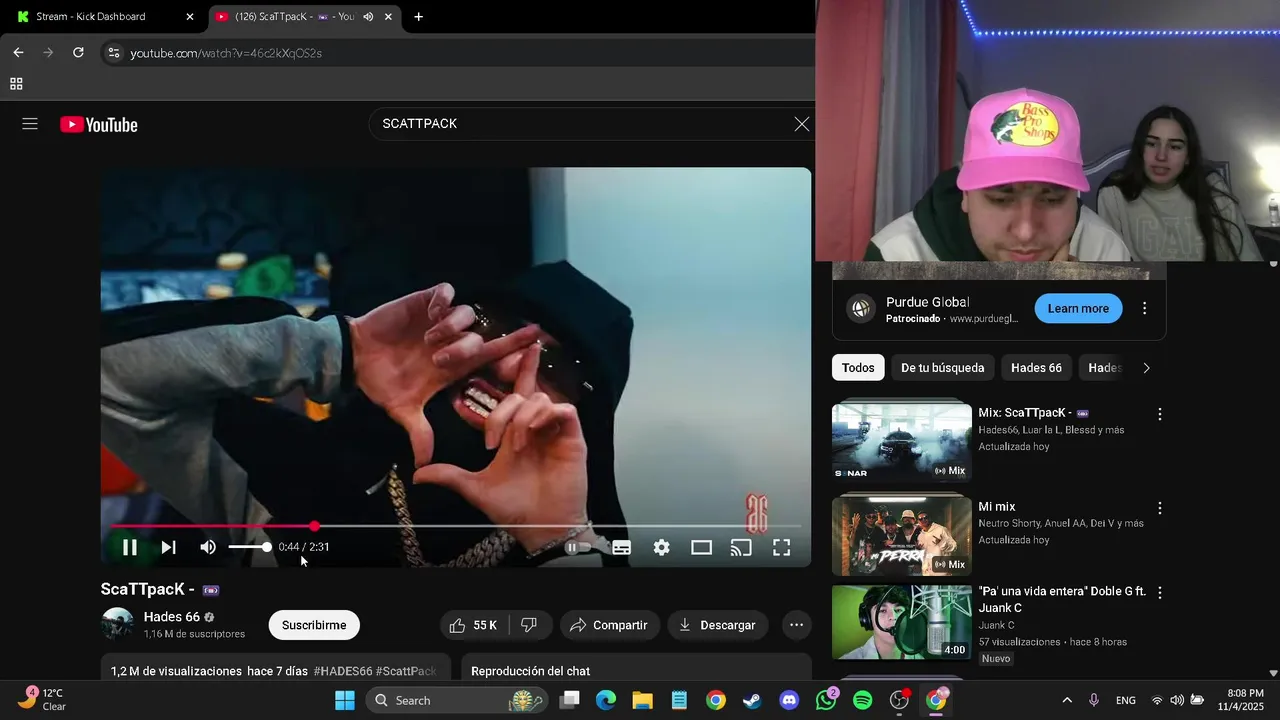Image resolution: width=1280 pixels, height=720 pixels.
Task: Mute the video player volume
Action: pyautogui.click(x=208, y=547)
